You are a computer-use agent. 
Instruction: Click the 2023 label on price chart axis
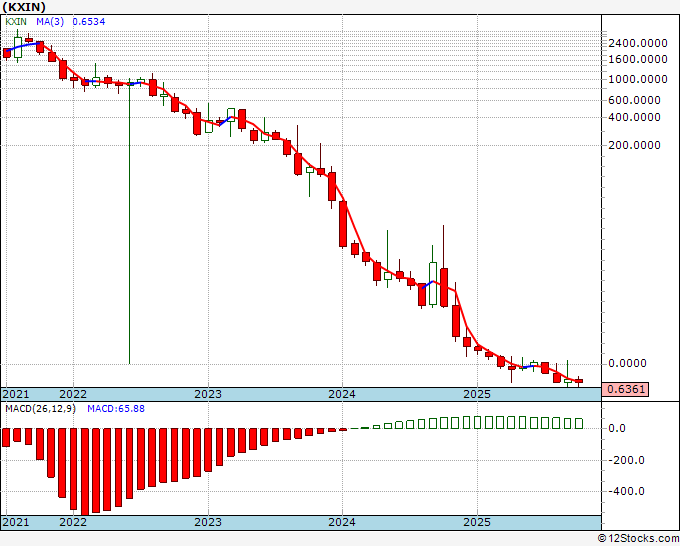point(208,394)
